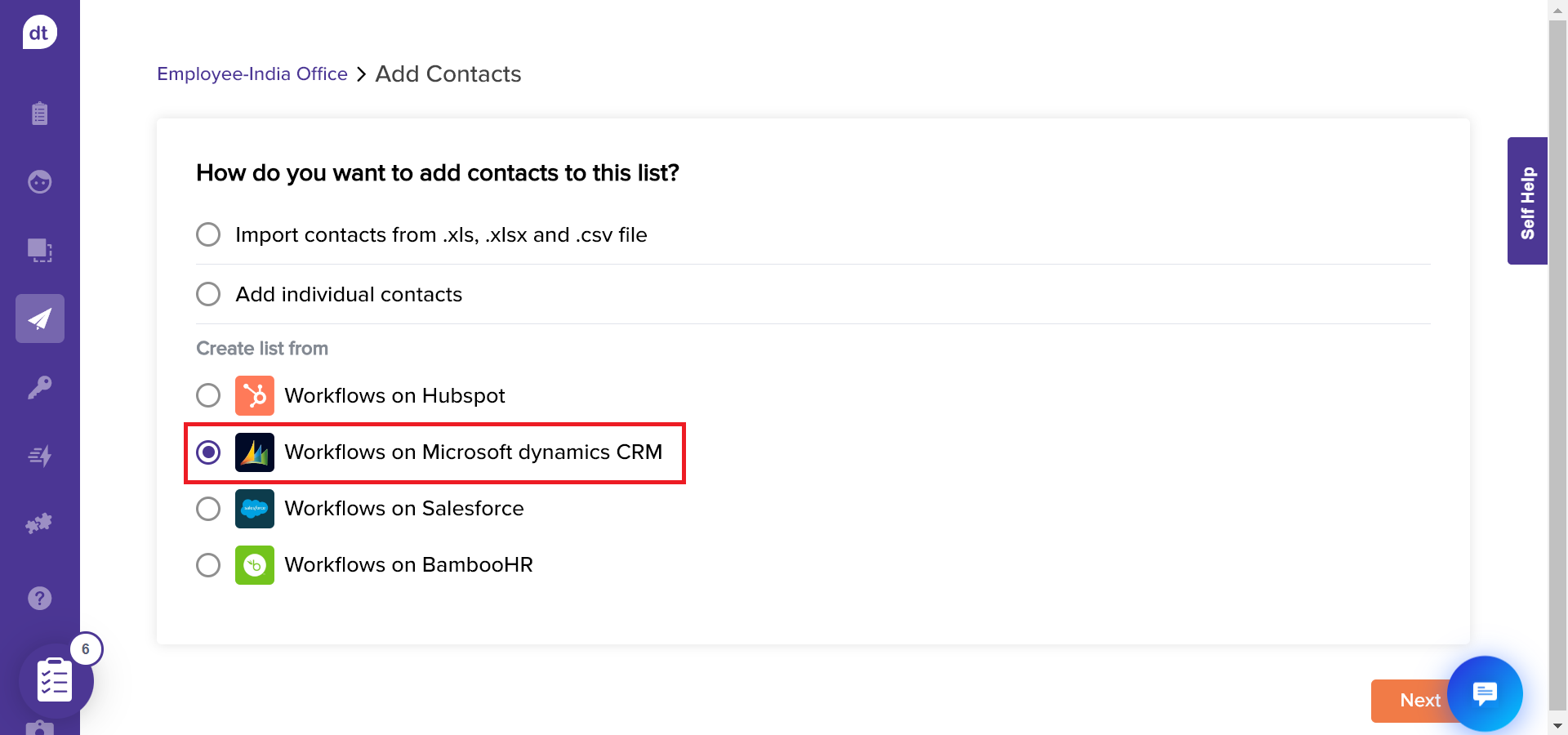Open the clipboard icon in sidebar
Viewport: 1568px width, 735px height.
click(x=39, y=113)
